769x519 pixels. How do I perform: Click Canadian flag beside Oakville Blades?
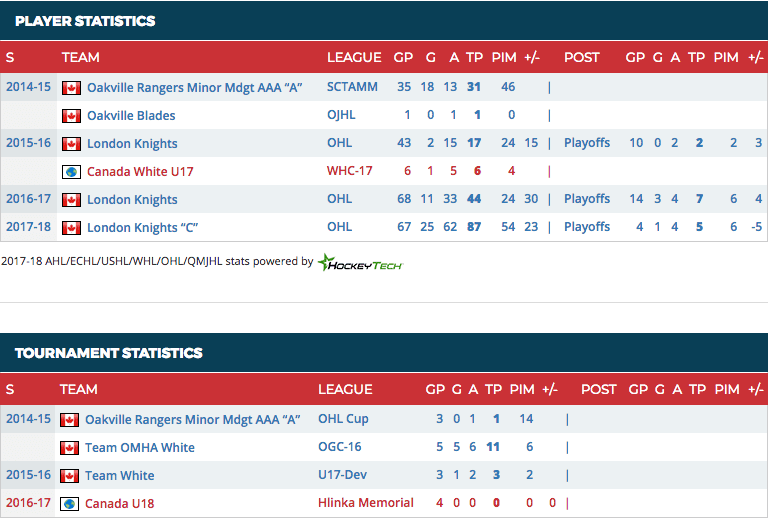click(x=71, y=116)
